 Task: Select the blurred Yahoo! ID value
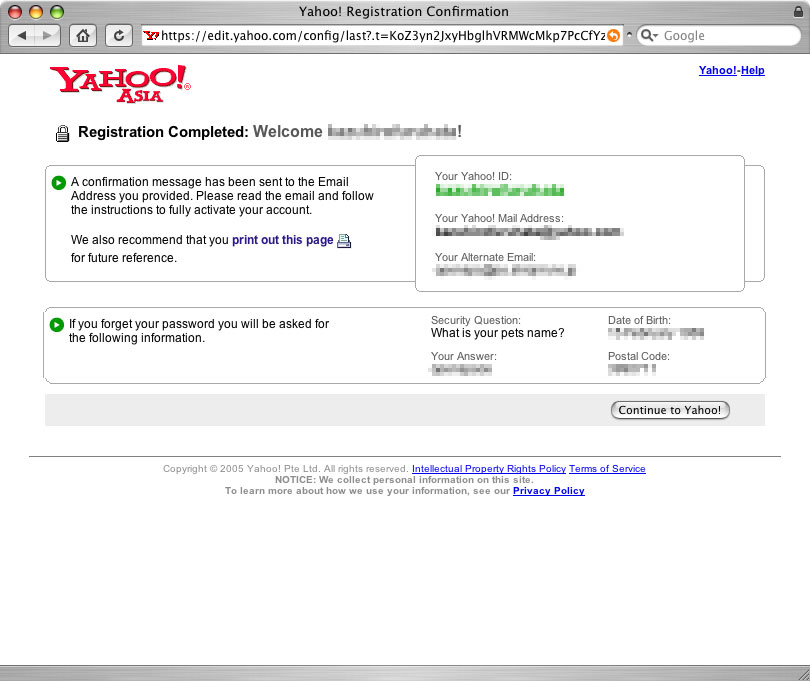click(500, 191)
